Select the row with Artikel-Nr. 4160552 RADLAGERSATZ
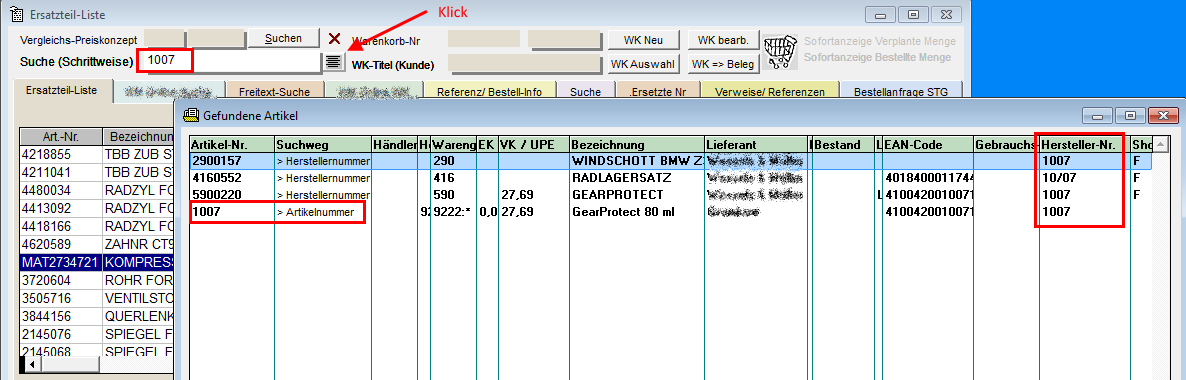The width and height of the screenshot is (1186, 380). pyautogui.click(x=670, y=178)
